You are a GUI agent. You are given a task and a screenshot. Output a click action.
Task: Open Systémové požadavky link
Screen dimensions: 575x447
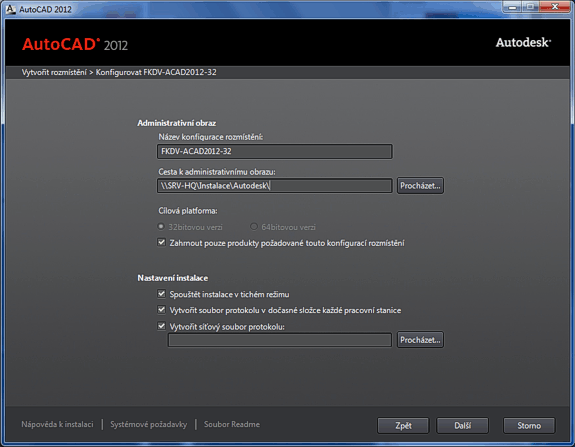(x=149, y=424)
